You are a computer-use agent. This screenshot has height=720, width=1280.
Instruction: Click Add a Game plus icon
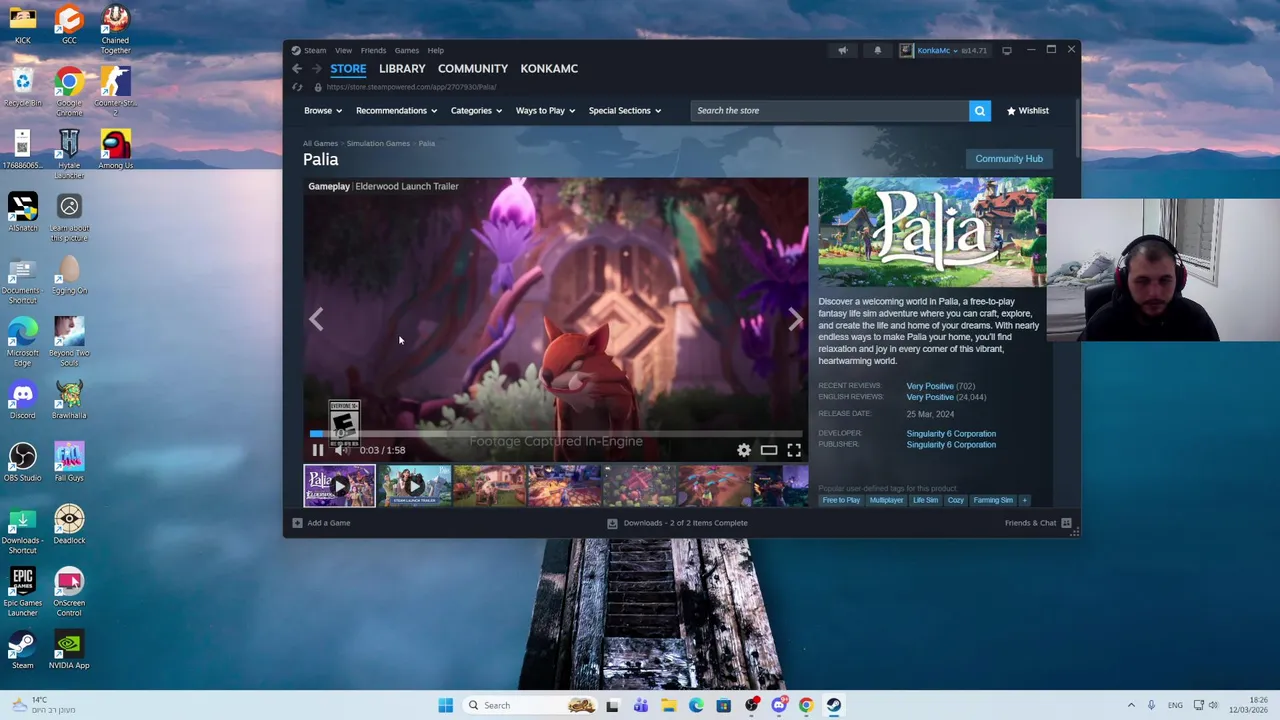click(x=297, y=523)
